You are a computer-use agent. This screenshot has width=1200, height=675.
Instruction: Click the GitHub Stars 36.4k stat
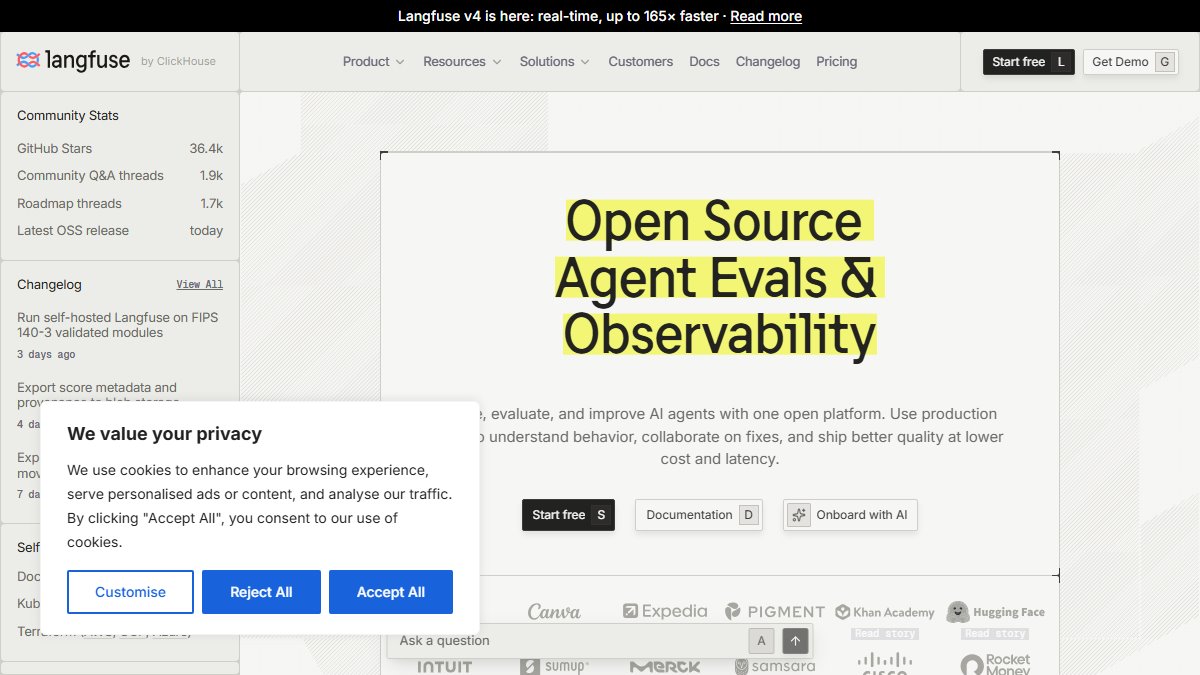tap(120, 148)
